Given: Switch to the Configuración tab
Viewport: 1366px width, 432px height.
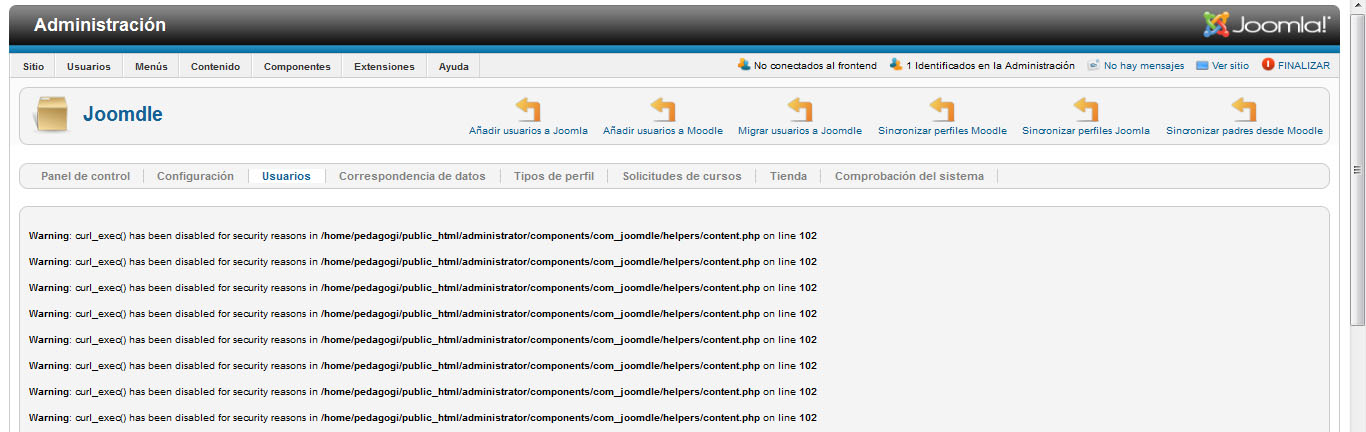Looking at the screenshot, I should pyautogui.click(x=195, y=176).
